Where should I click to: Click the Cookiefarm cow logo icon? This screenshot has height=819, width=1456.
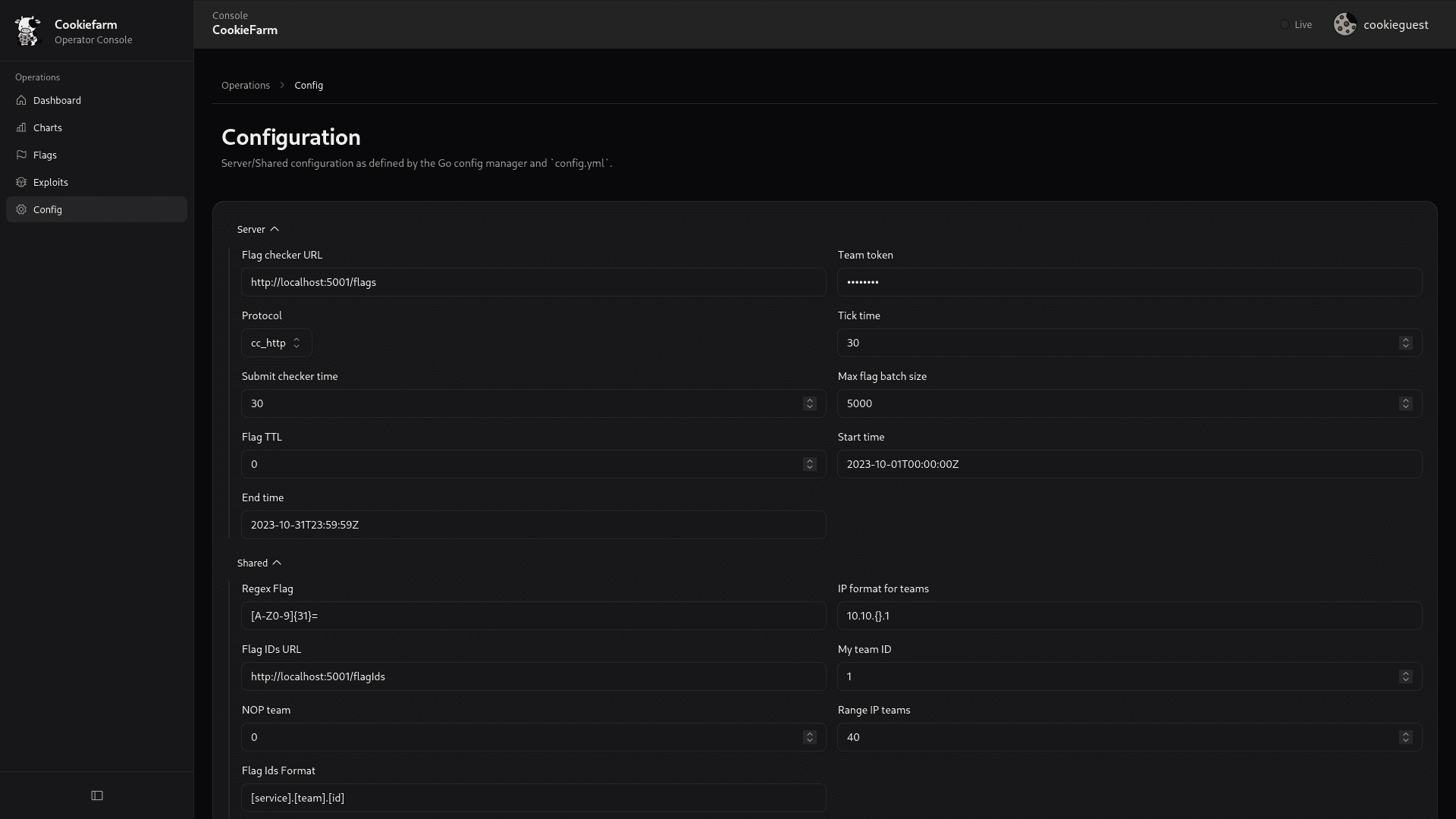pyautogui.click(x=28, y=30)
